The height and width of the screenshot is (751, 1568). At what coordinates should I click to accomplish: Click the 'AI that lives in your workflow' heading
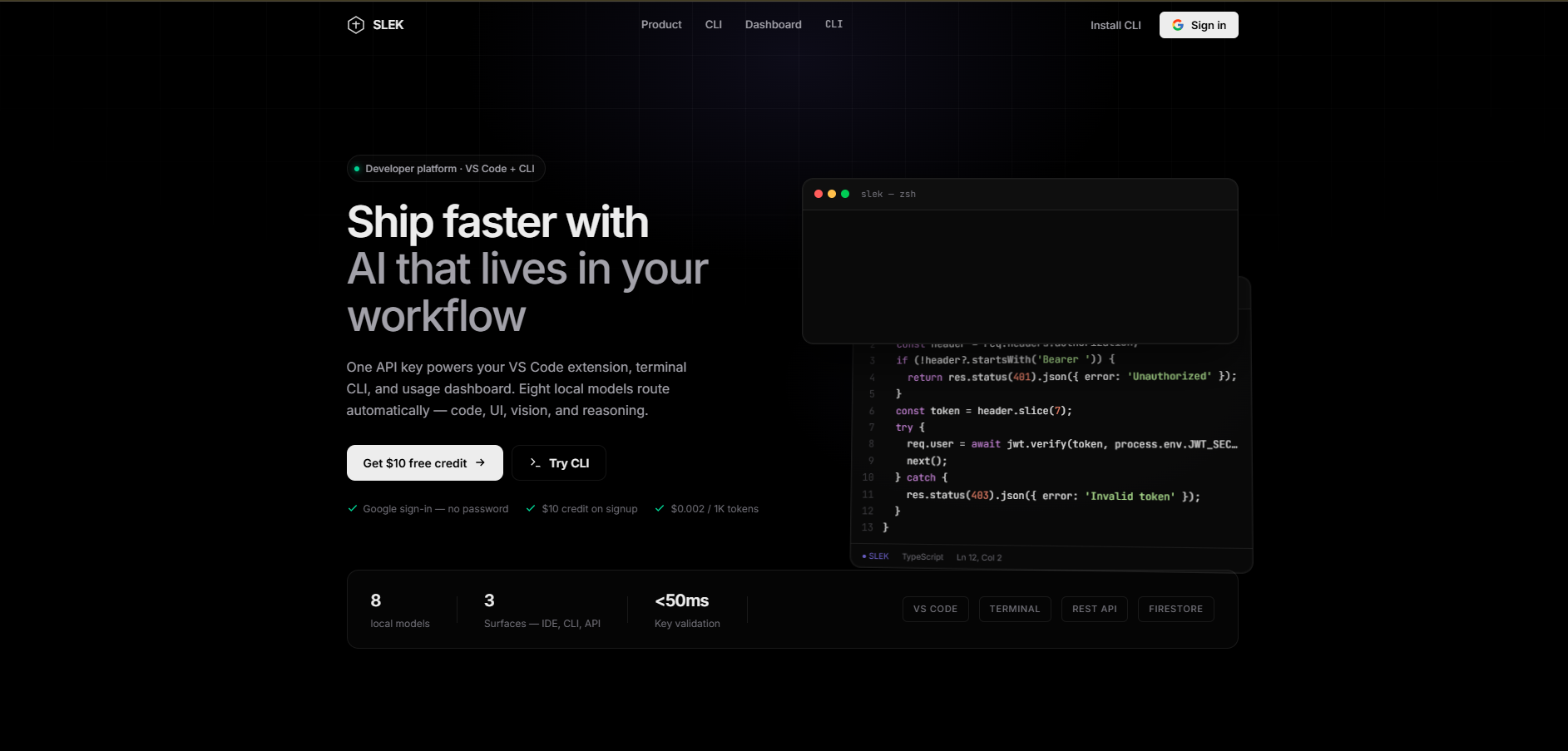(527, 293)
